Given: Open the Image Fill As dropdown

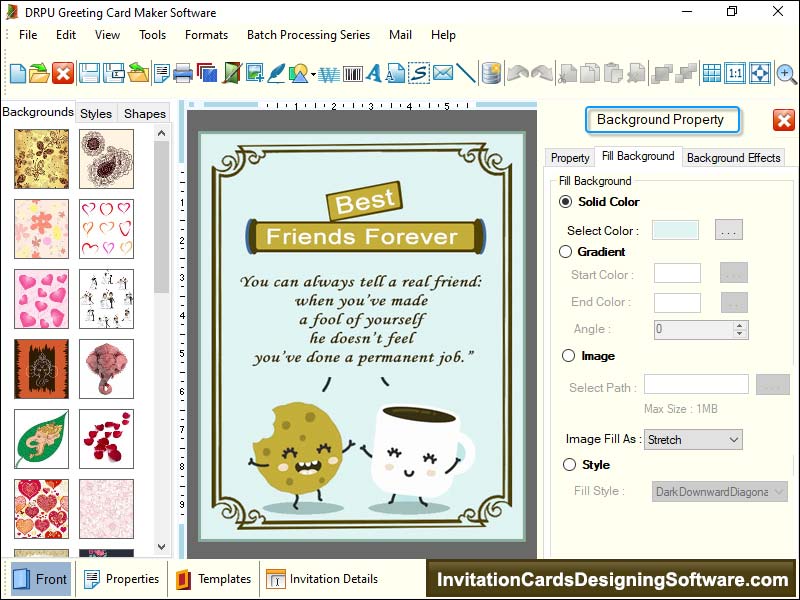Looking at the screenshot, I should (693, 439).
